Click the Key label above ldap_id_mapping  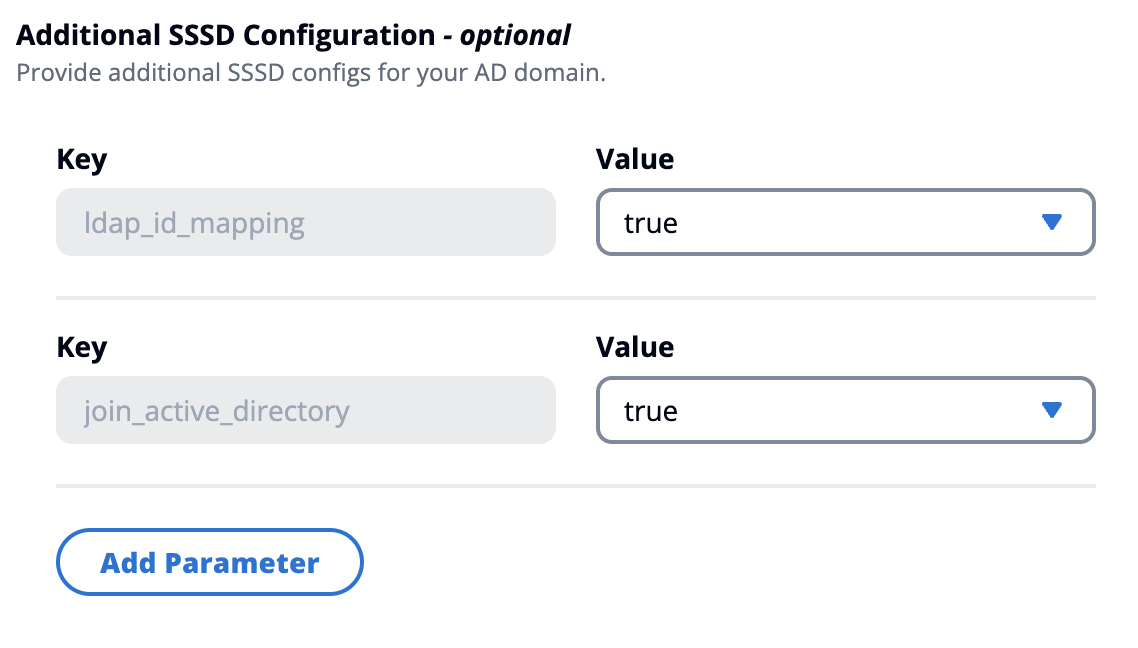point(82,159)
